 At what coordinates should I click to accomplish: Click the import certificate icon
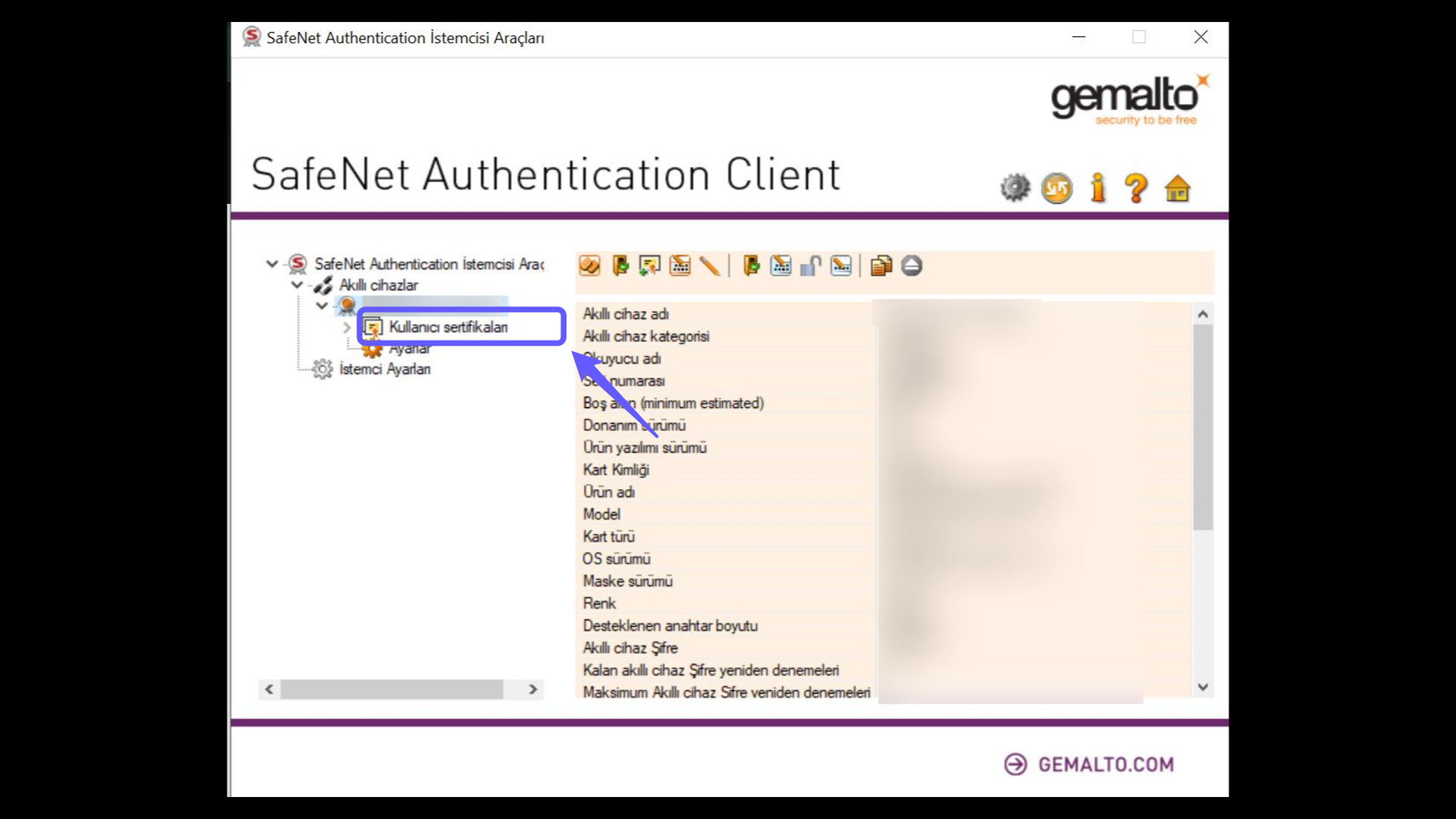click(648, 265)
